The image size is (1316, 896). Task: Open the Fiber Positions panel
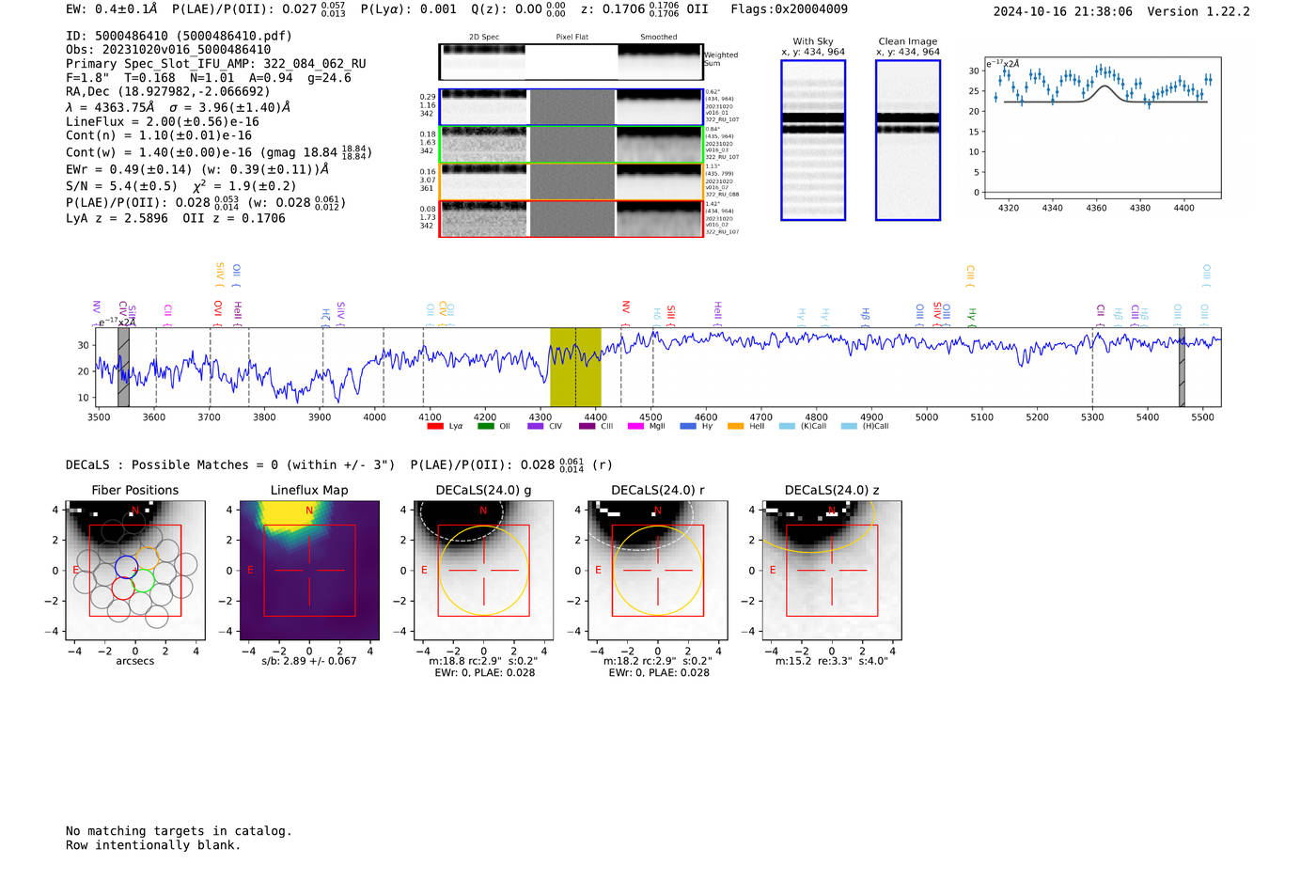(135, 570)
